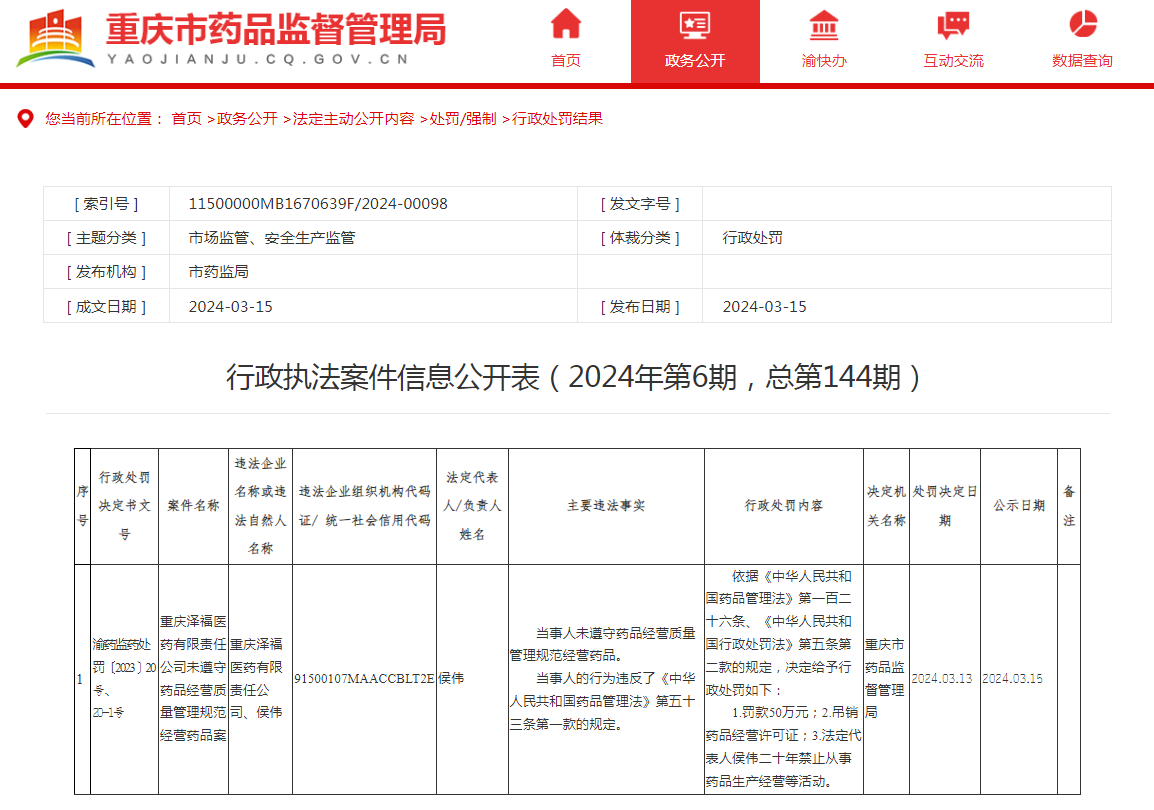The height and width of the screenshot is (810, 1154).
Task: Go to 政务公开 in the breadcrumb
Action: (x=247, y=118)
